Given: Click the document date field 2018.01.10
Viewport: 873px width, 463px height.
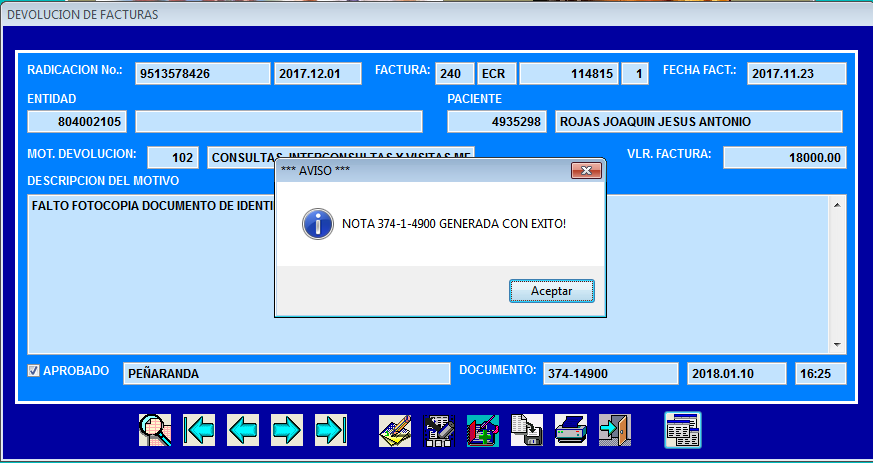Looking at the screenshot, I should point(737,373).
